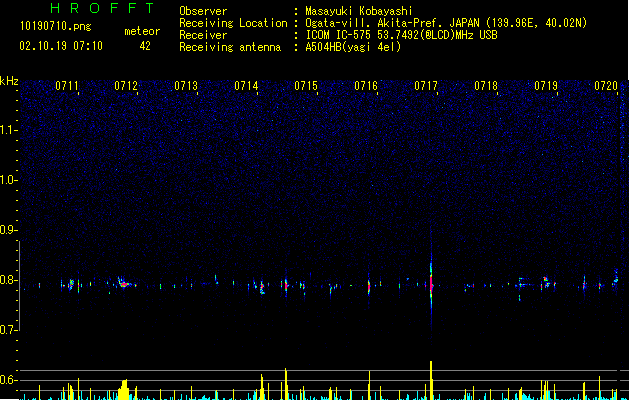Click the 'Receiver' field label
The height and width of the screenshot is (400, 629).
203,35
